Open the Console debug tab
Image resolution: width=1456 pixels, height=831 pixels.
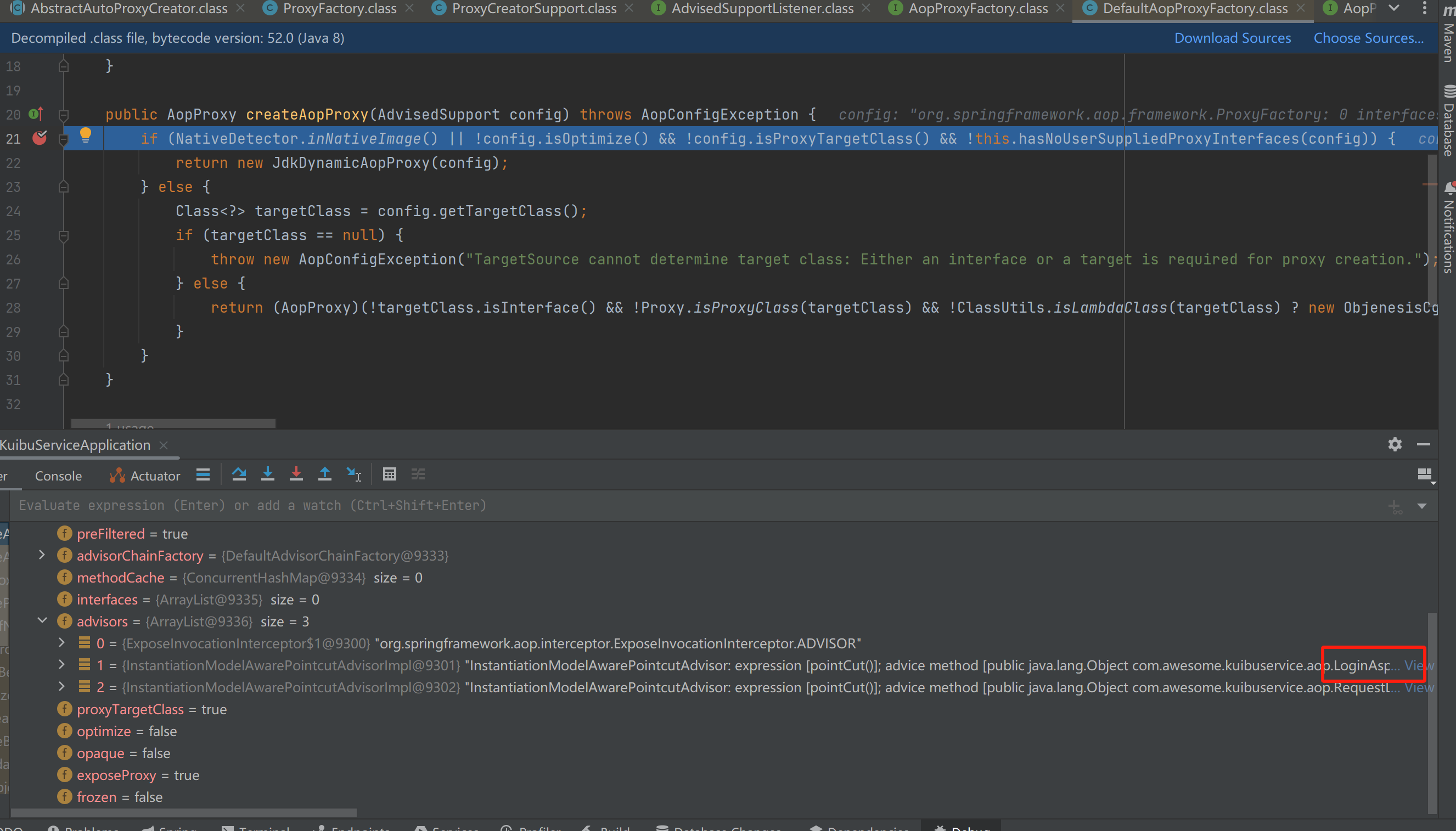[58, 476]
